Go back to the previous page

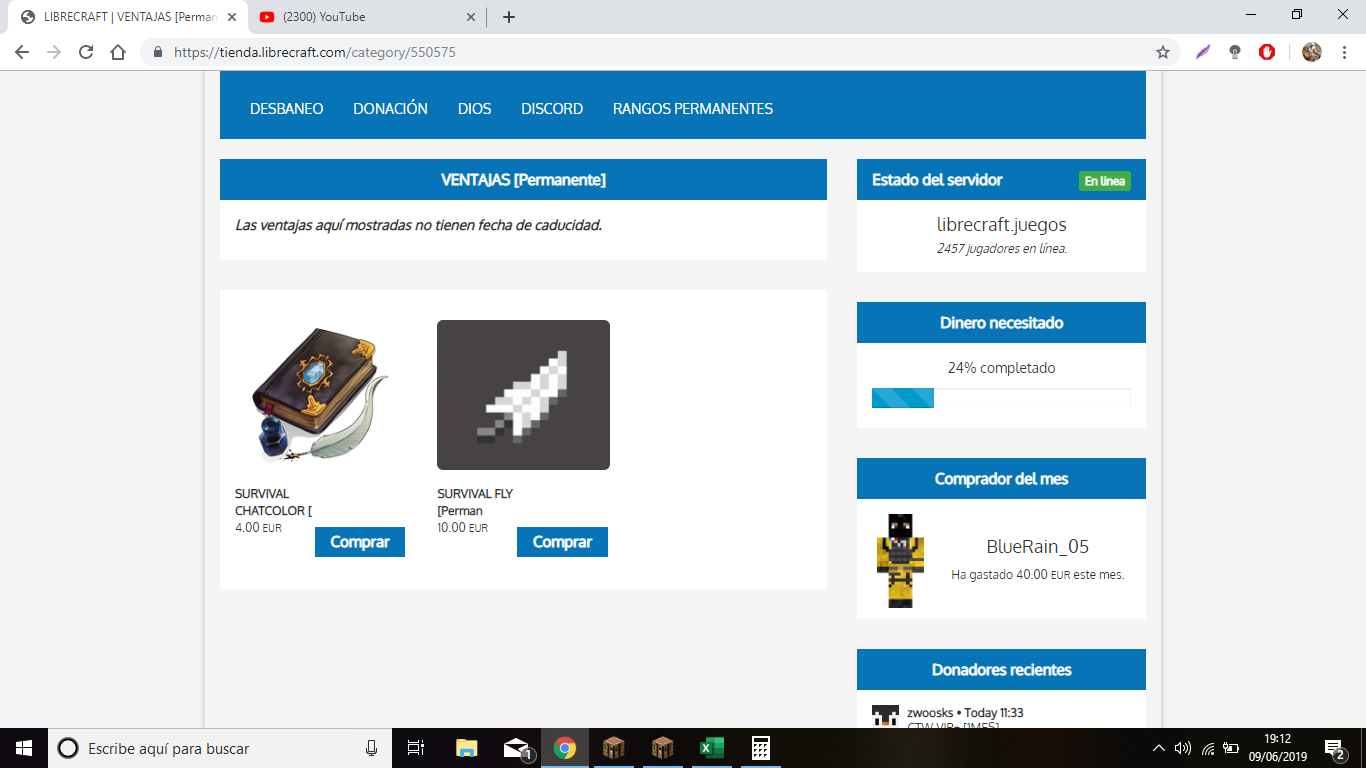22,52
